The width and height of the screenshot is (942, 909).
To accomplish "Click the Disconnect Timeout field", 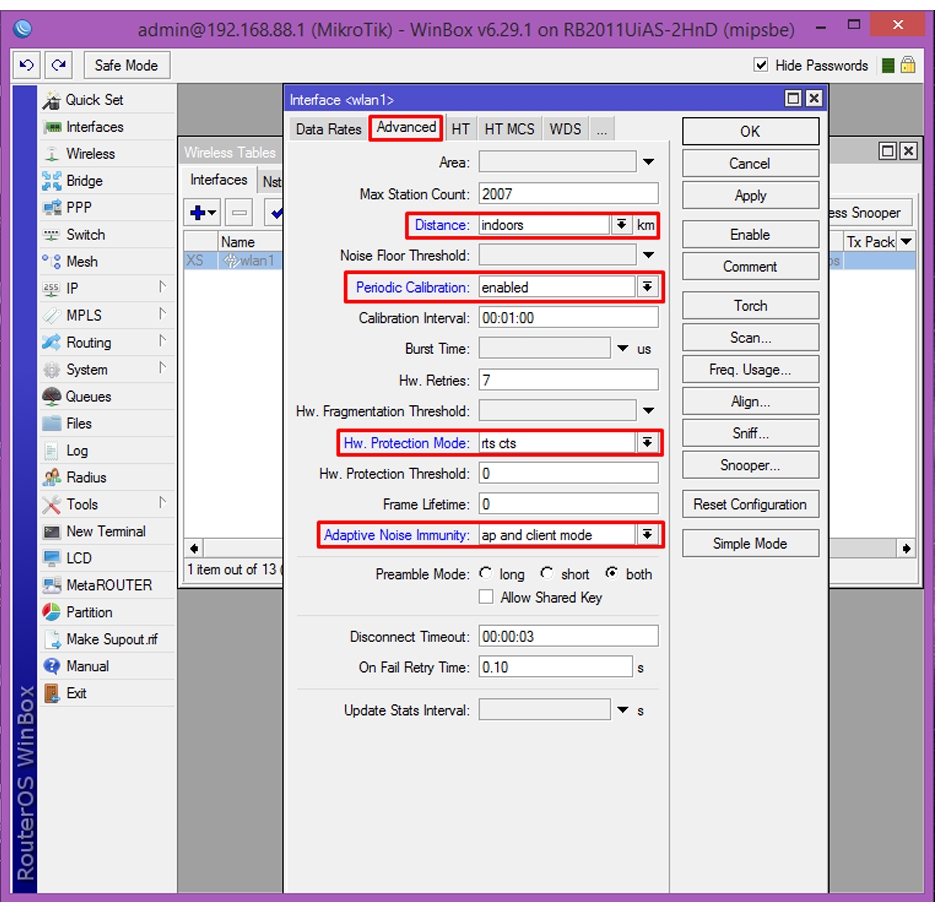I will coord(568,636).
